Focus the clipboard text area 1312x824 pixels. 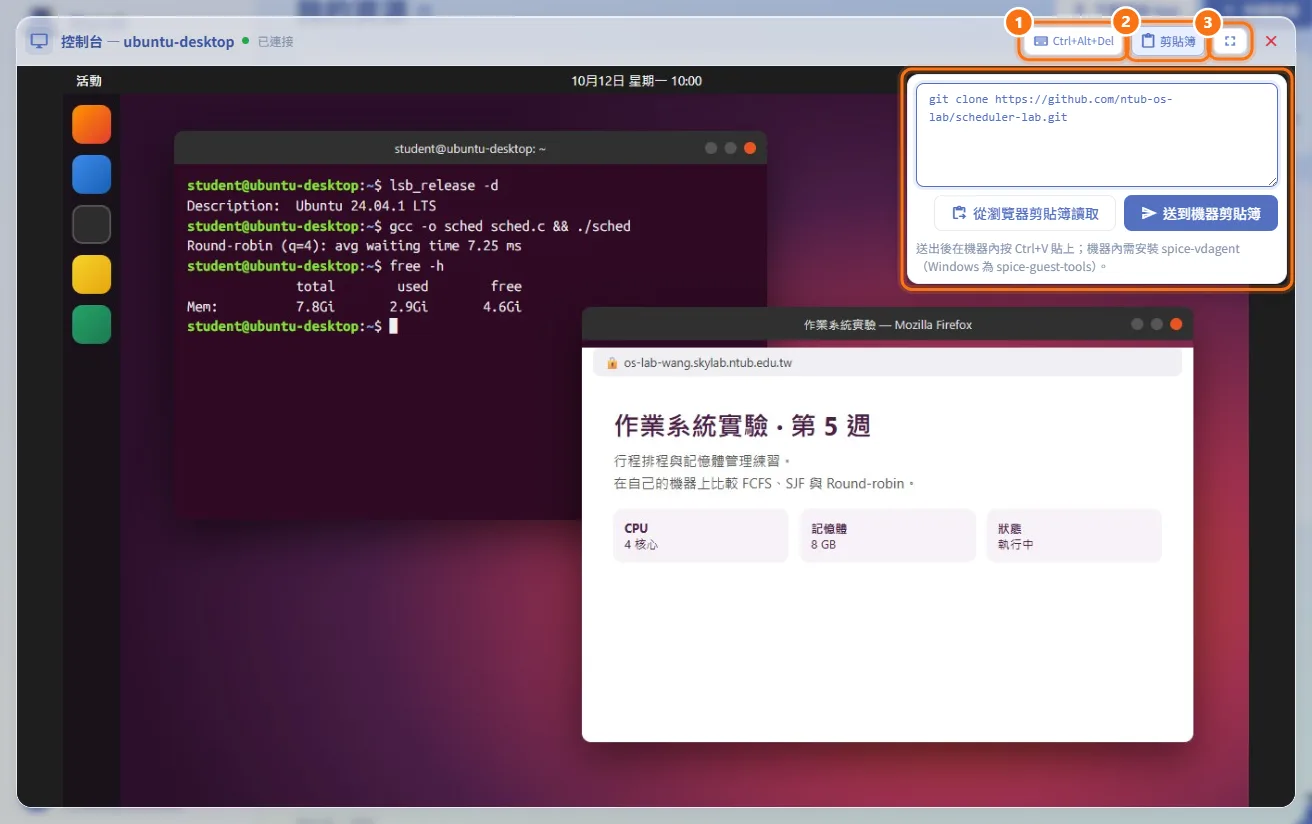click(1097, 135)
